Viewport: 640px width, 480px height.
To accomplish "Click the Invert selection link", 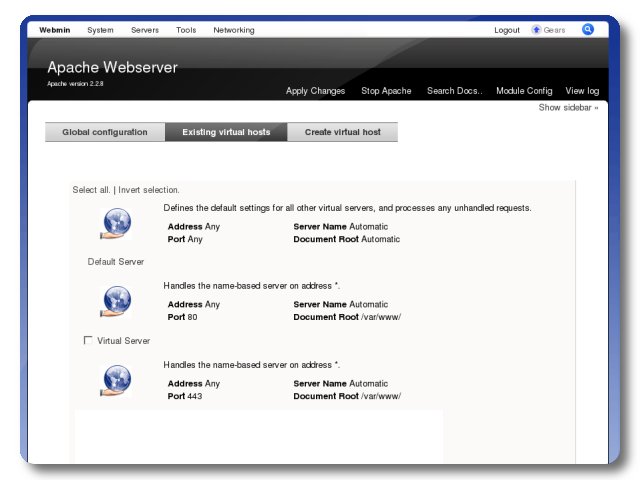I will tap(149, 190).
